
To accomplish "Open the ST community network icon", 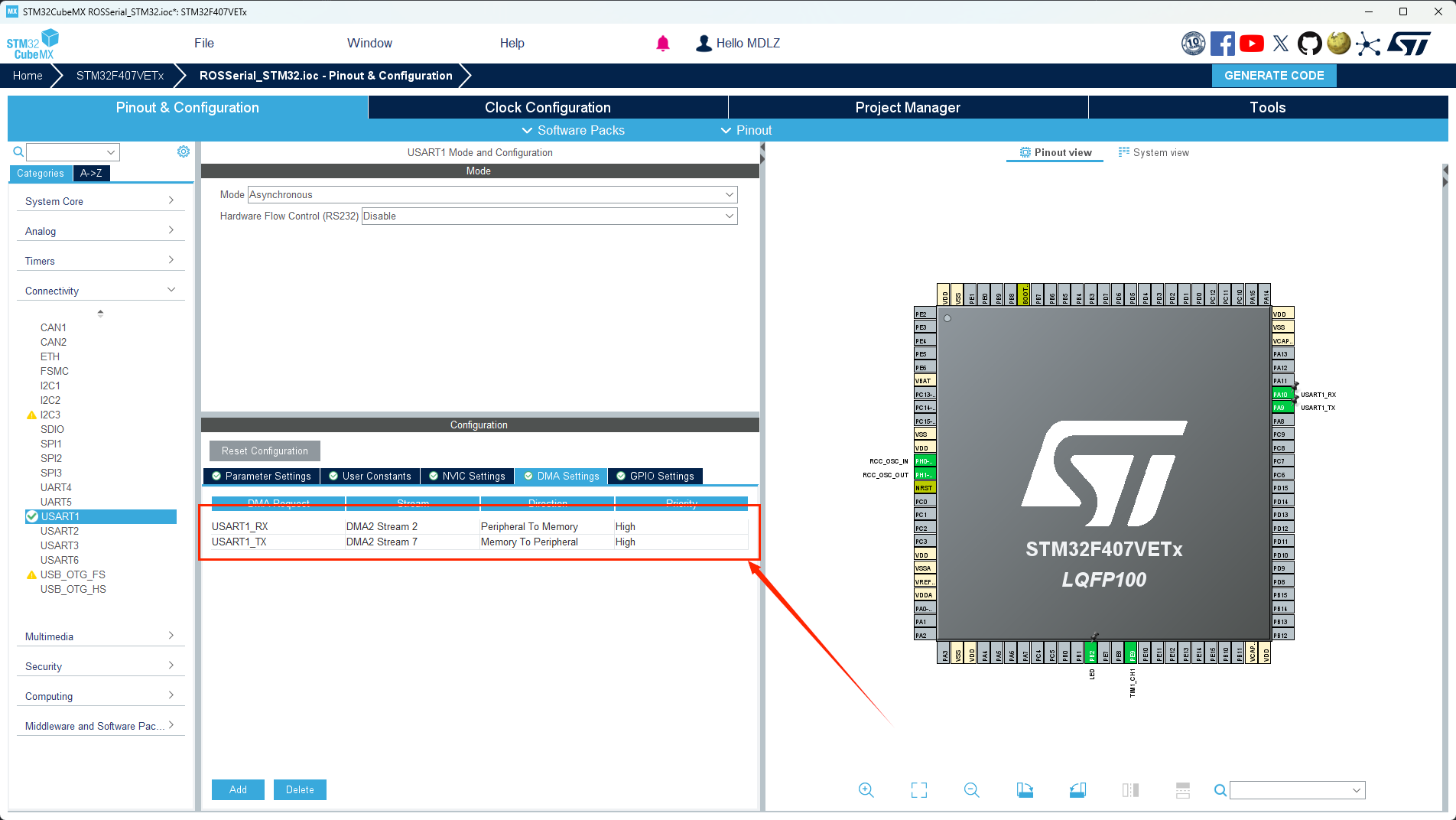I will 1368,44.
